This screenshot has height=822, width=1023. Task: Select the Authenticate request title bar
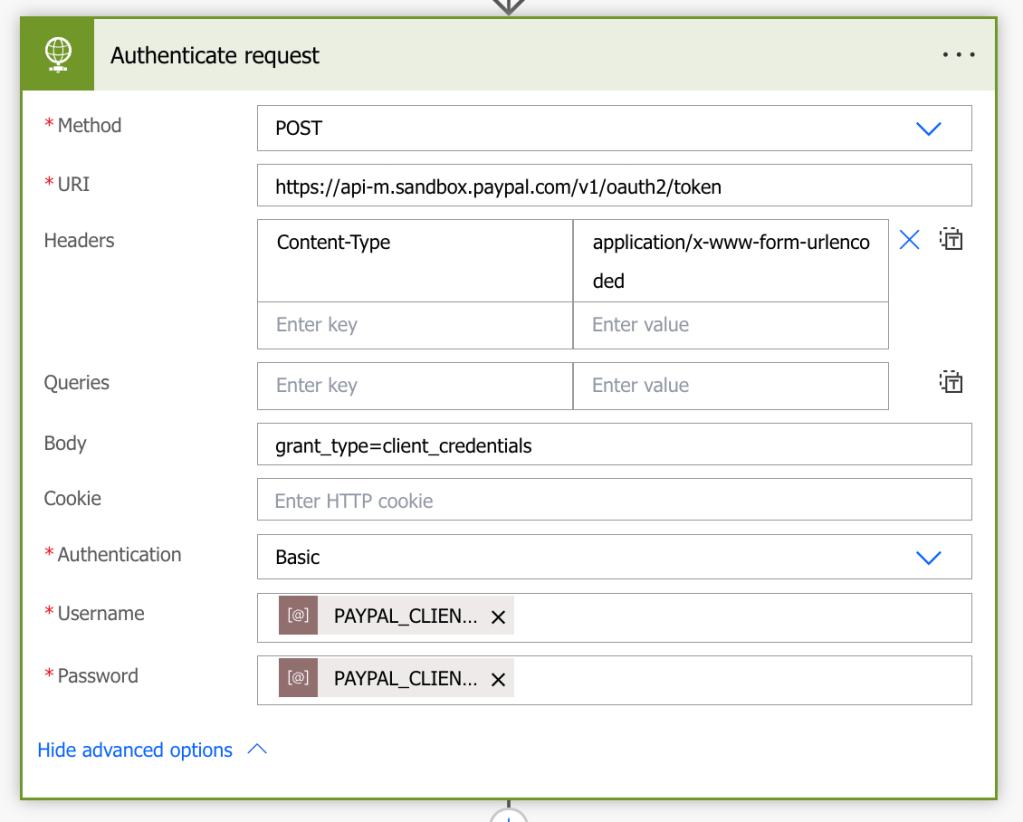pos(500,55)
